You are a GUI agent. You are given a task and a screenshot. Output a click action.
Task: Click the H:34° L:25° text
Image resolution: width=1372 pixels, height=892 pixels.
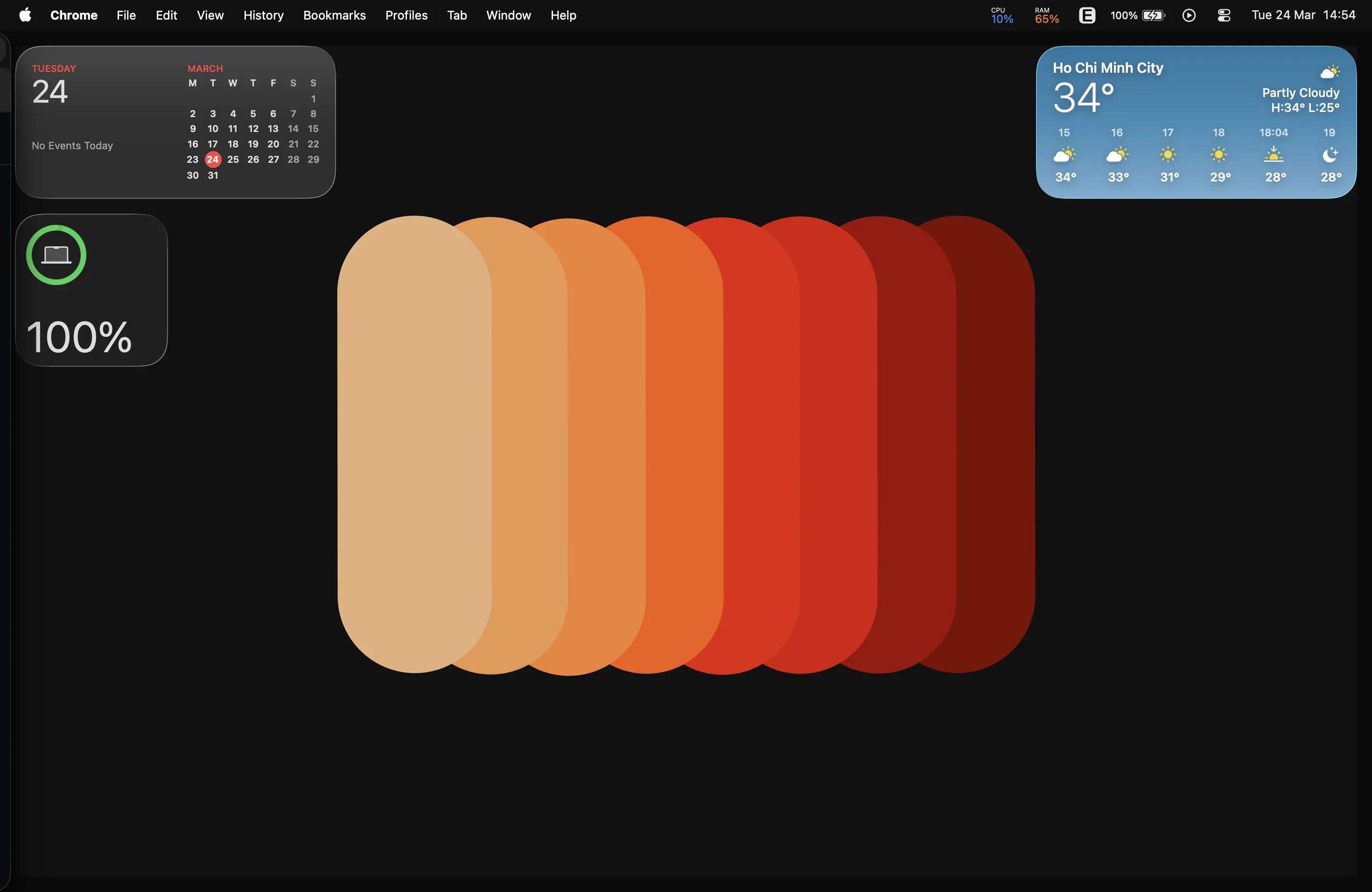1305,108
